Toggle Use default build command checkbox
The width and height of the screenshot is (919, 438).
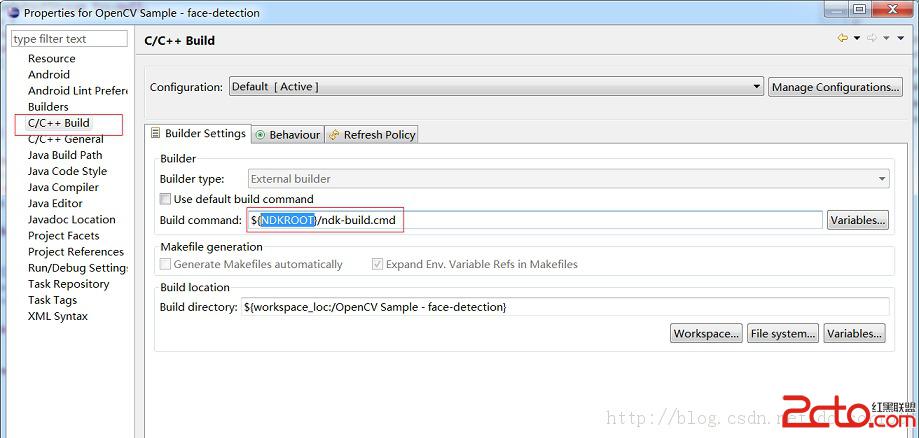[165, 199]
